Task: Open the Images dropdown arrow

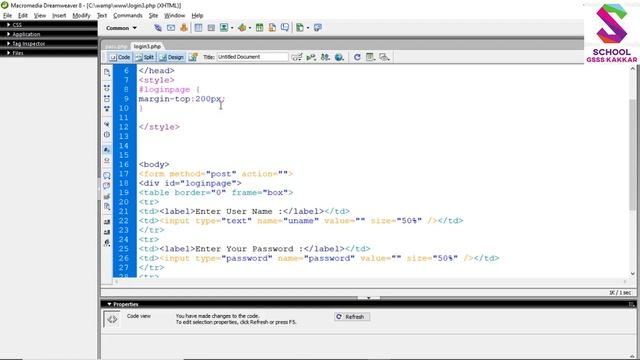Action: tap(232, 28)
